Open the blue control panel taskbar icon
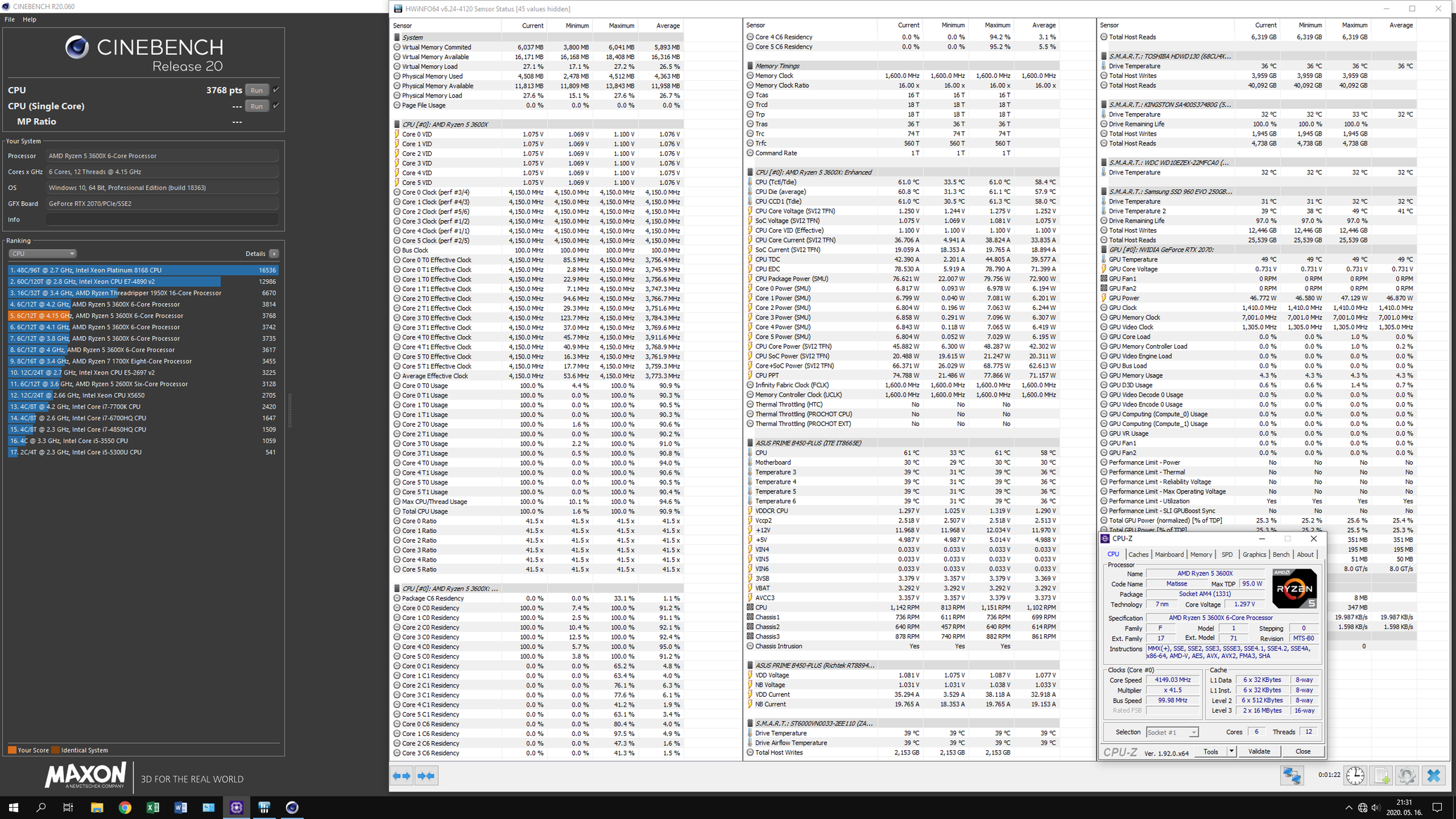The width and height of the screenshot is (1456, 819). (x=209, y=807)
